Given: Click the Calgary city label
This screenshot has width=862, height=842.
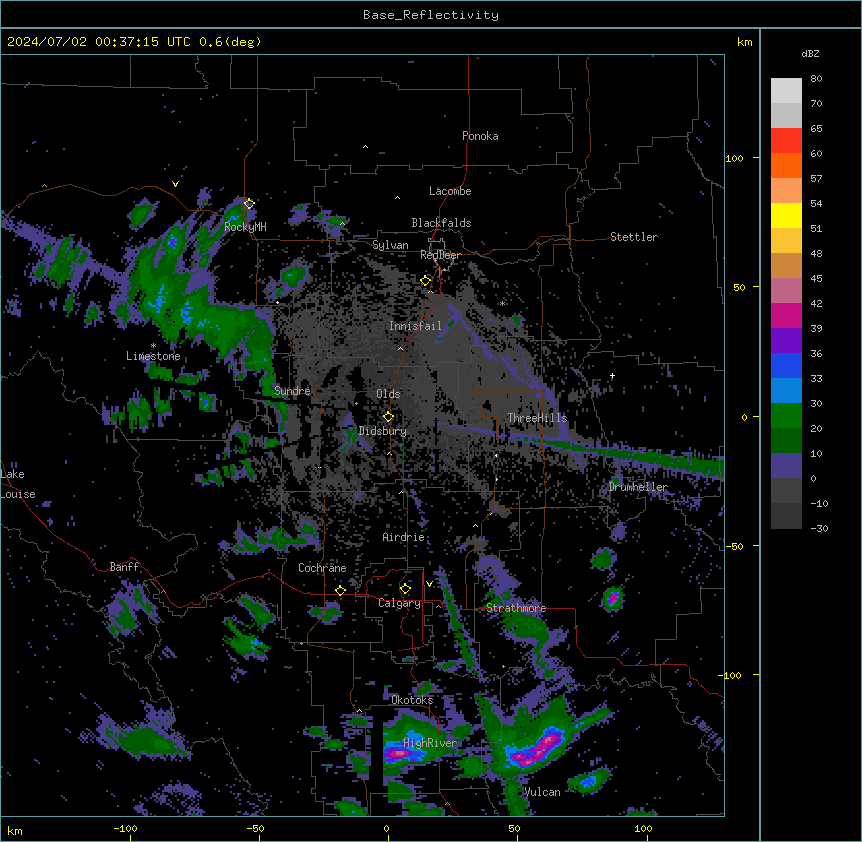Looking at the screenshot, I should pyautogui.click(x=399, y=603).
